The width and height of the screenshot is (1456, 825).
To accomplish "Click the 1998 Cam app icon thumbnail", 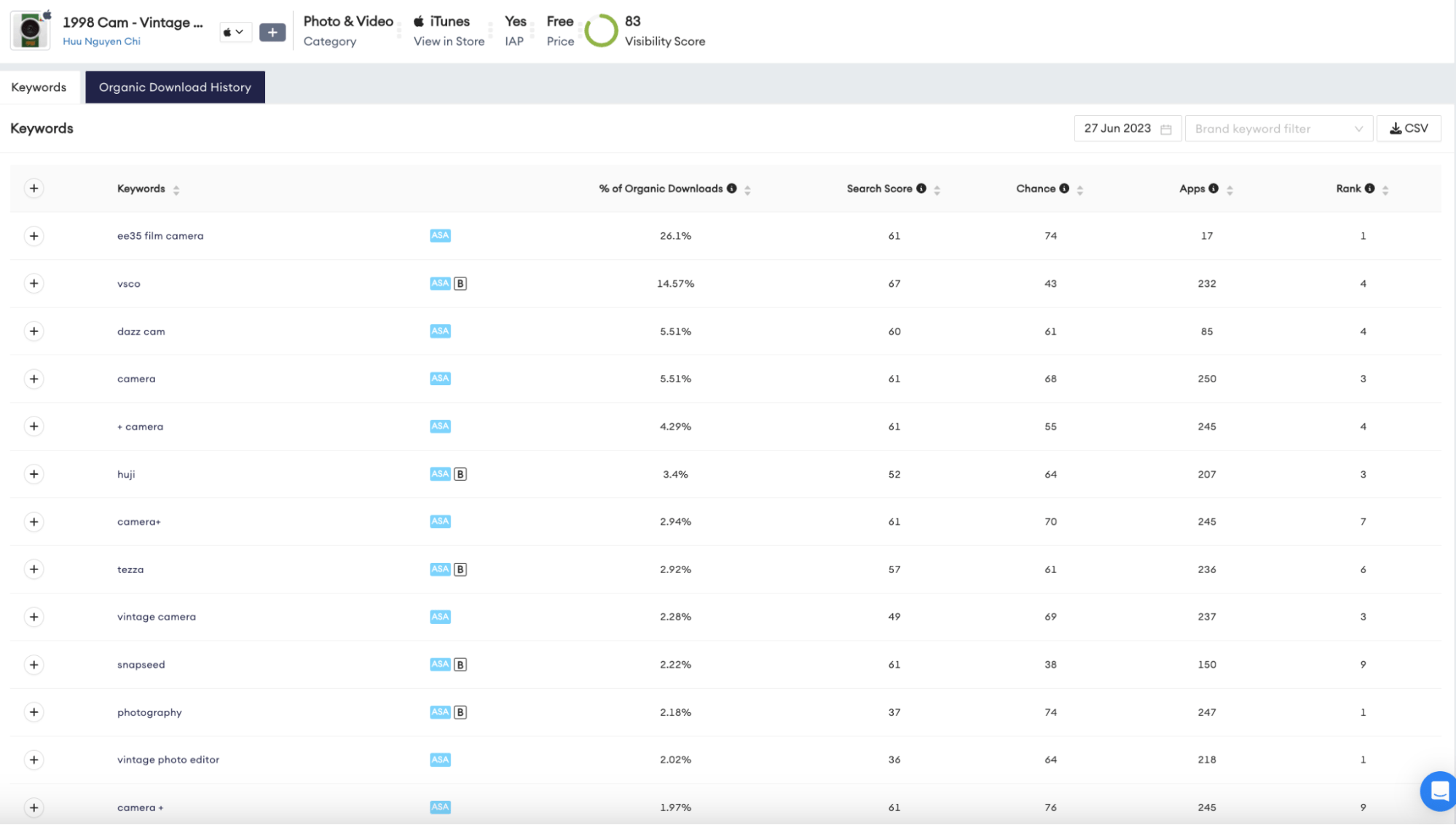I will [x=31, y=31].
